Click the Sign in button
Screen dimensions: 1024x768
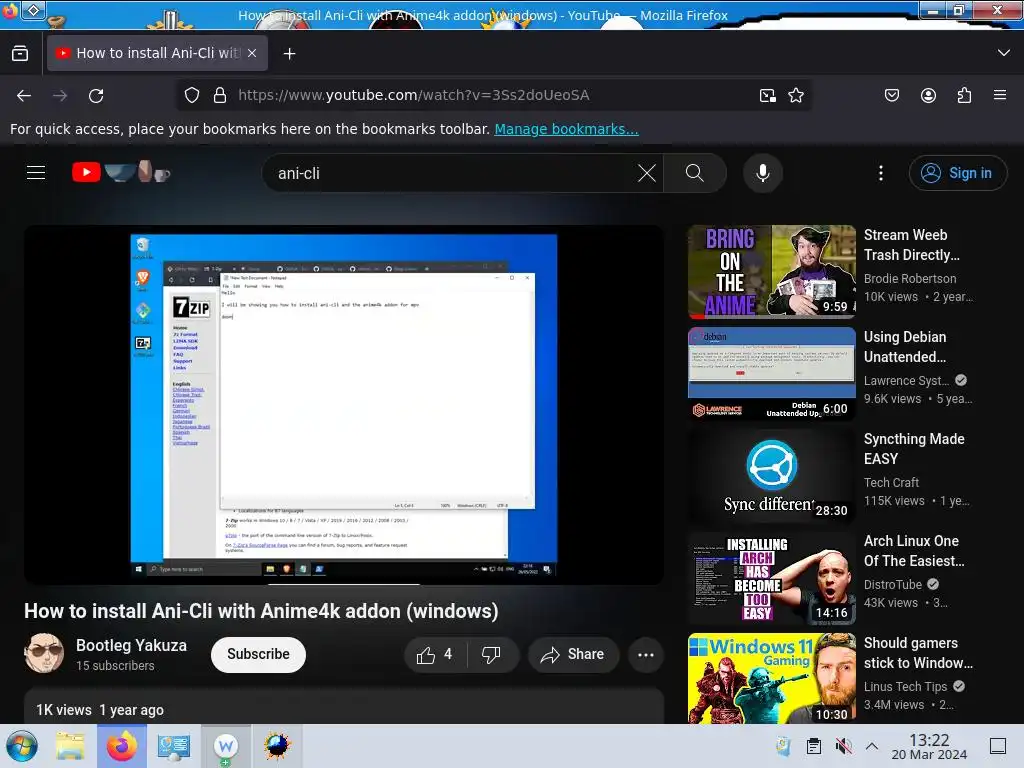click(957, 173)
